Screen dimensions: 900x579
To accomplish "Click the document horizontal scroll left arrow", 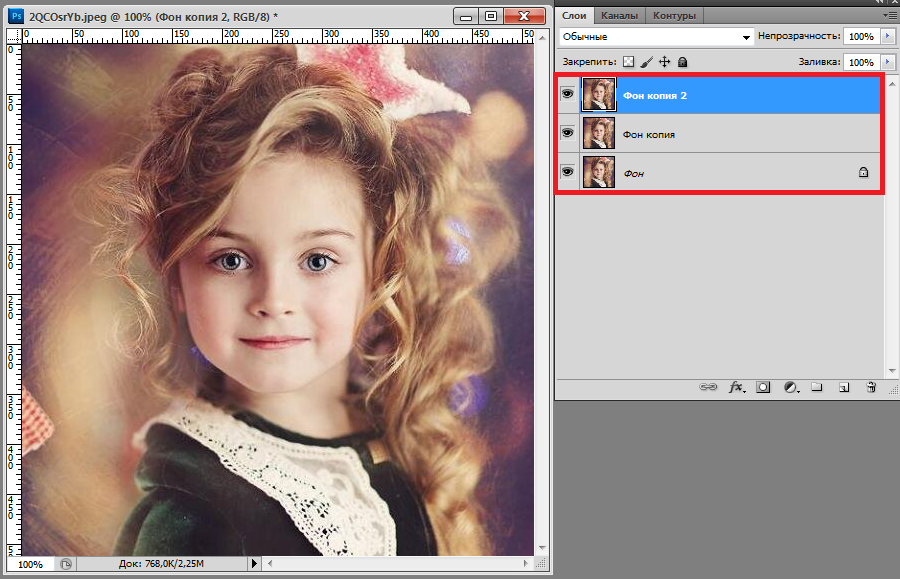I will [x=270, y=564].
